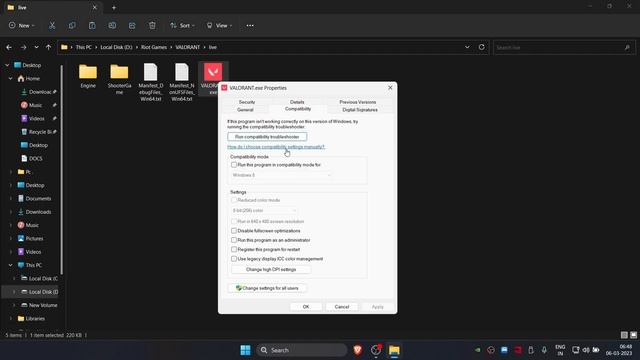Screen dimensions: 640x360
Task: Click VALORANT in the address path
Action: [188, 47]
